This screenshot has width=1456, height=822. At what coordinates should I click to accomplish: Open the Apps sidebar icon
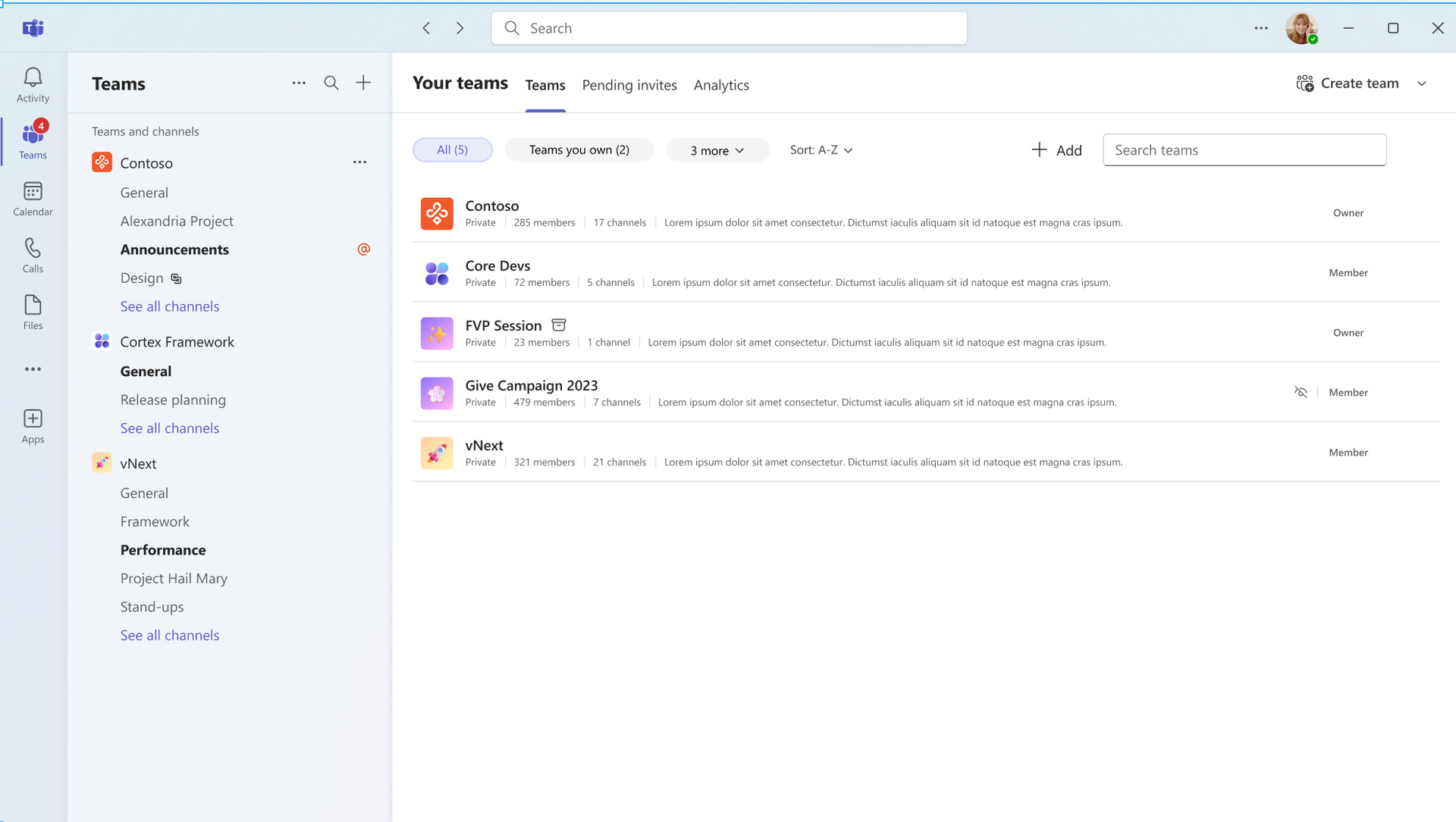pos(33,426)
